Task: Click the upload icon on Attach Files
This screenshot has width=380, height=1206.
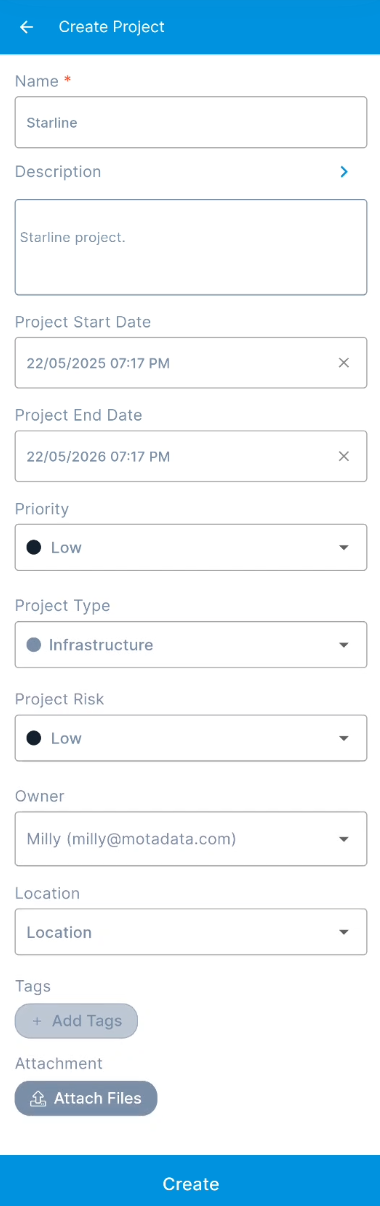Action: click(x=38, y=1098)
